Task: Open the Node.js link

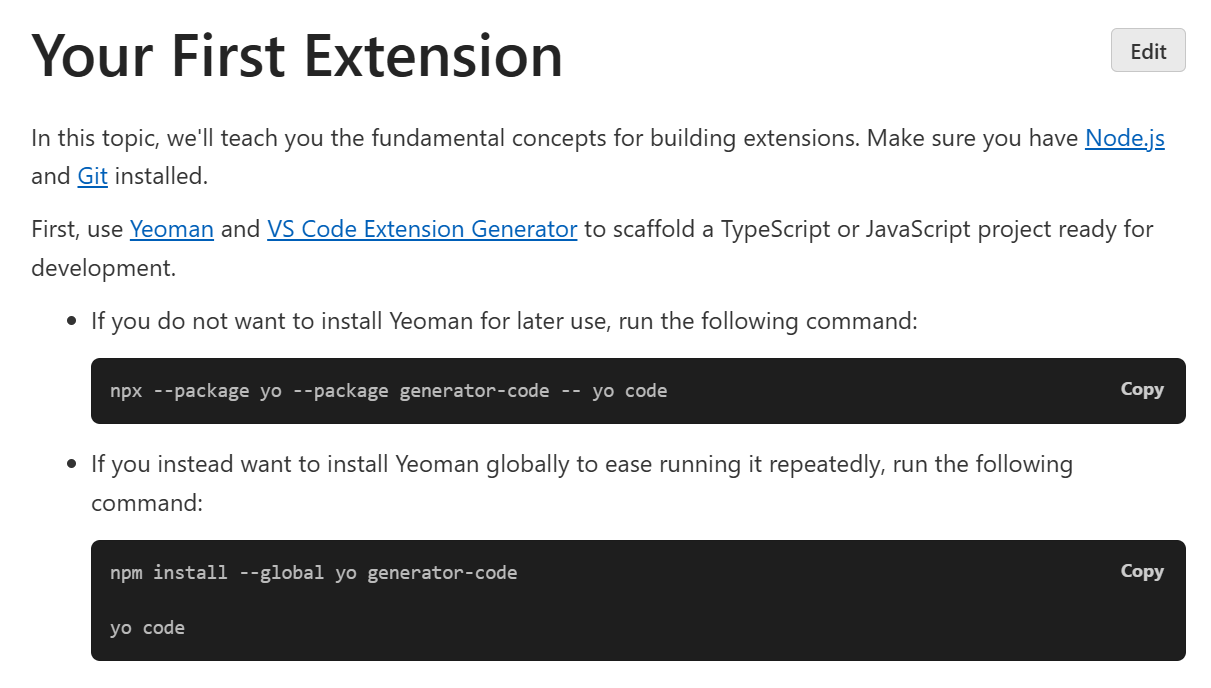Action: [1124, 138]
